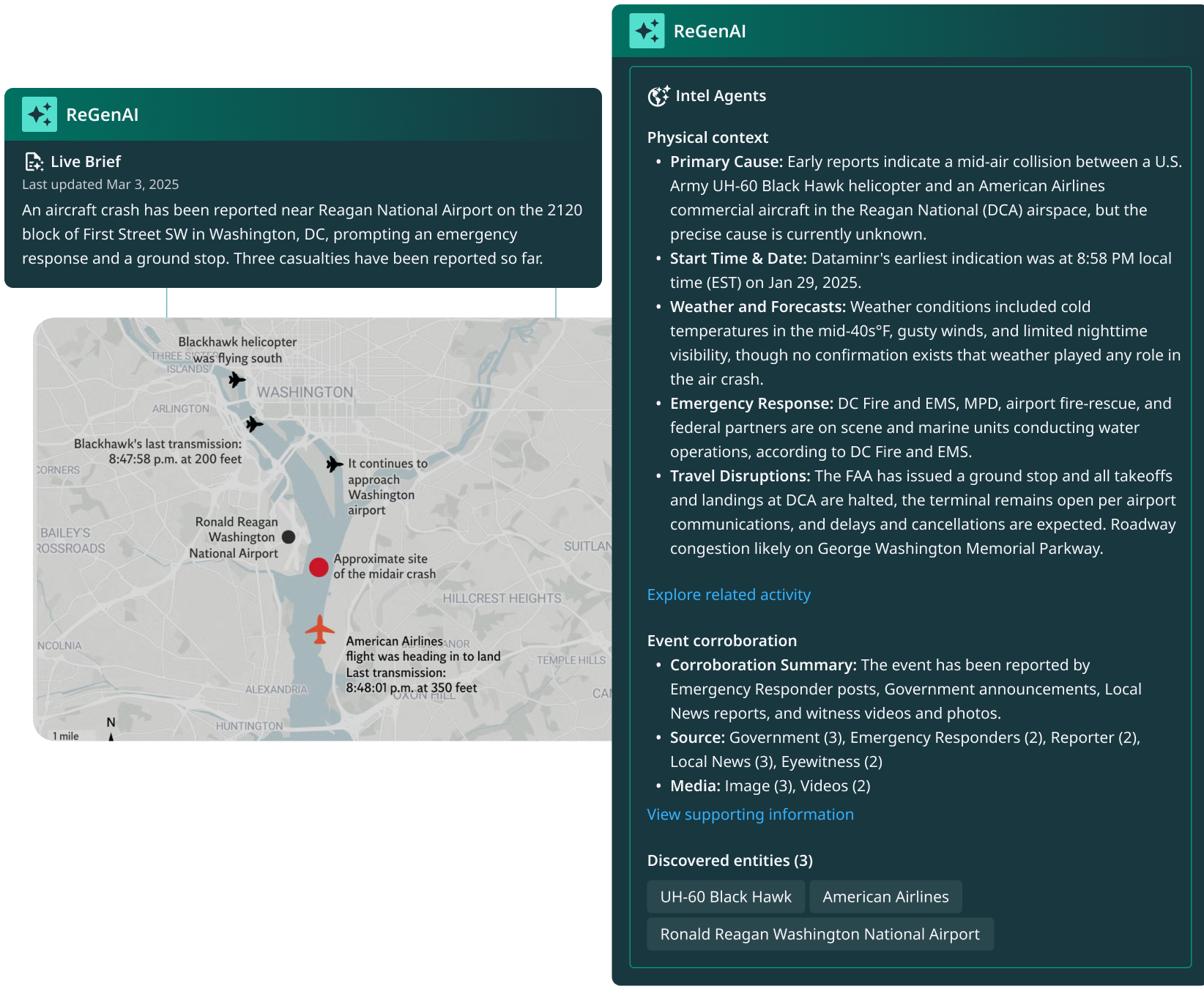Click the Live Brief document icon
The width and height of the screenshot is (1204, 989).
tap(34, 161)
